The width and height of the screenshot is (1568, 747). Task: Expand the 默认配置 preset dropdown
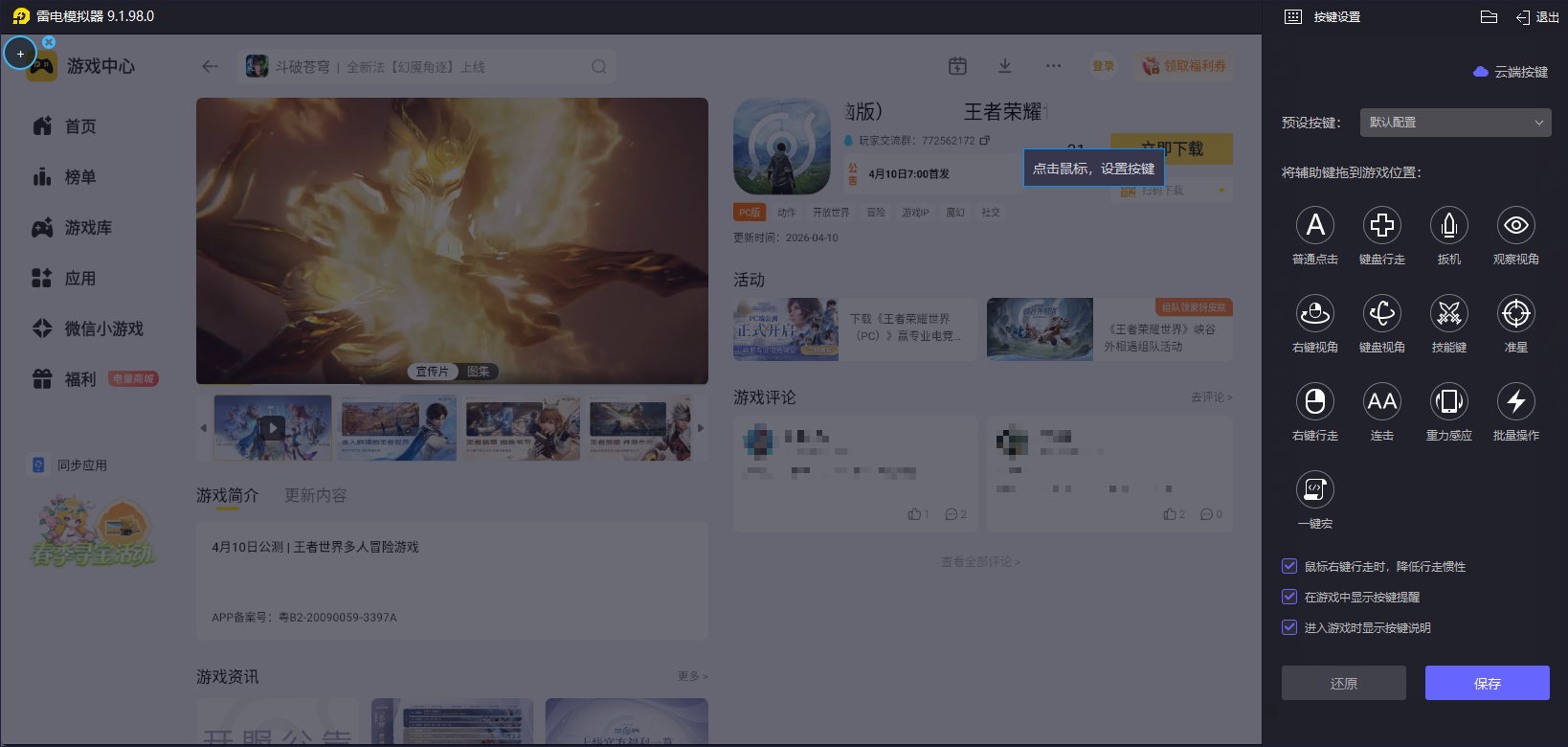pos(1456,123)
